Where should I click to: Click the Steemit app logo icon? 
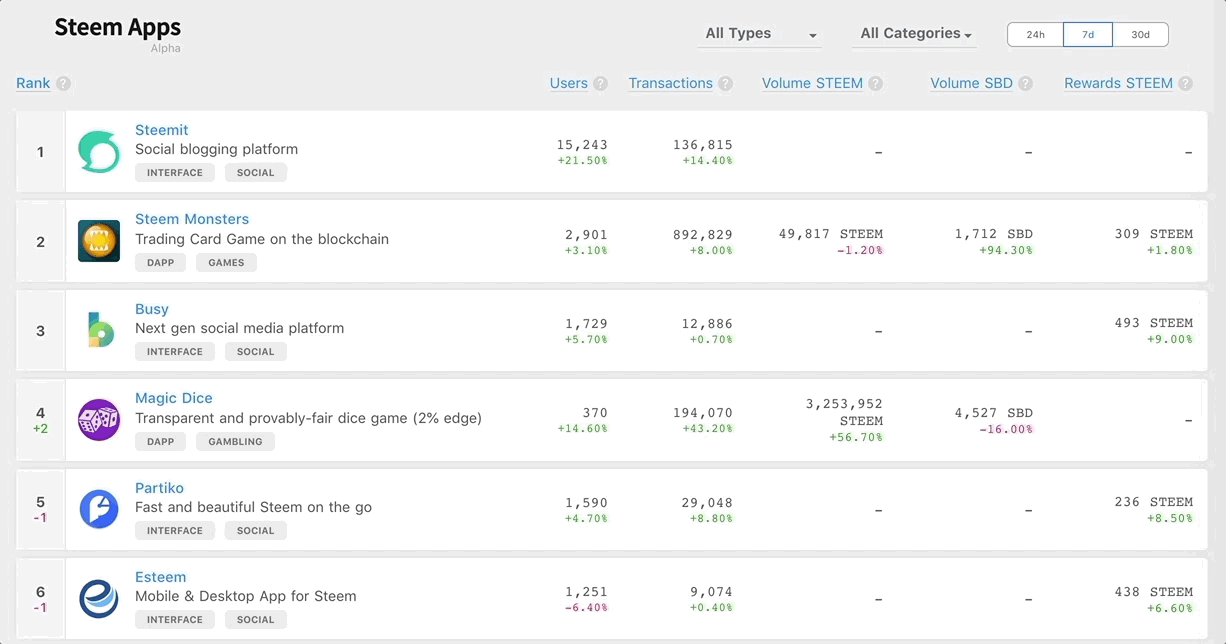point(99,152)
